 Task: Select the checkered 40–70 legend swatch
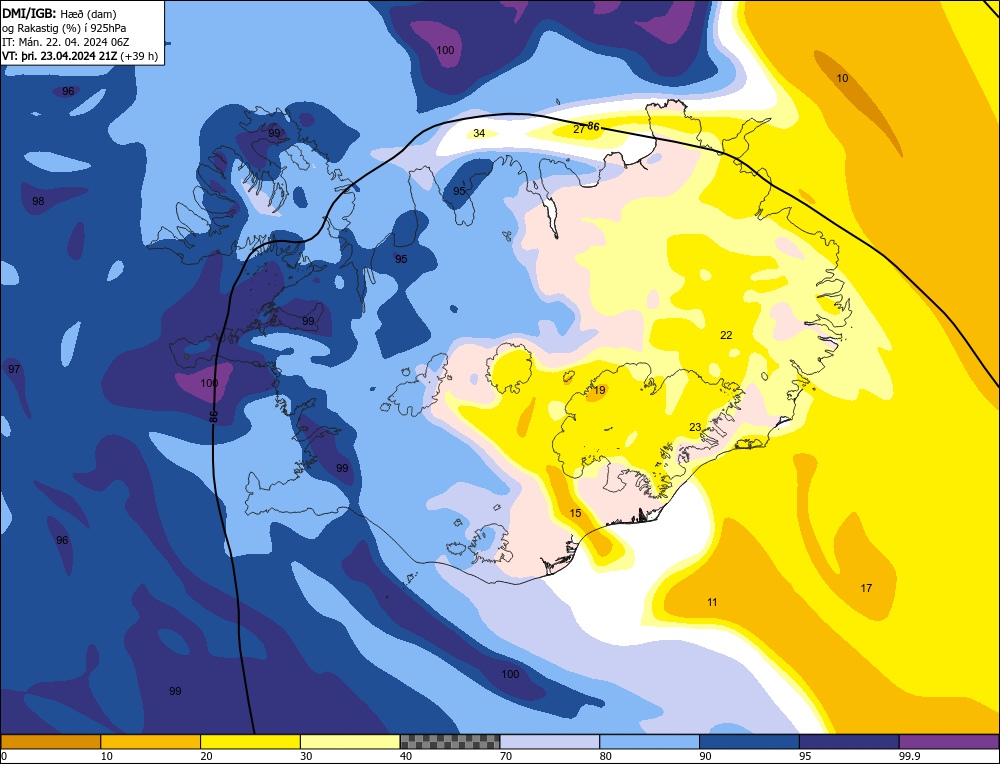tap(450, 741)
